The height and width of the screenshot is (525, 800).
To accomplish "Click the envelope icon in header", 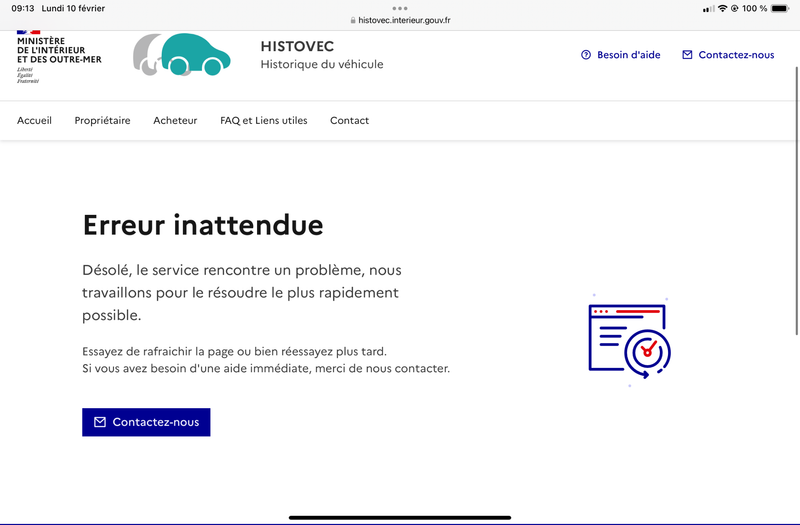I will click(x=687, y=55).
